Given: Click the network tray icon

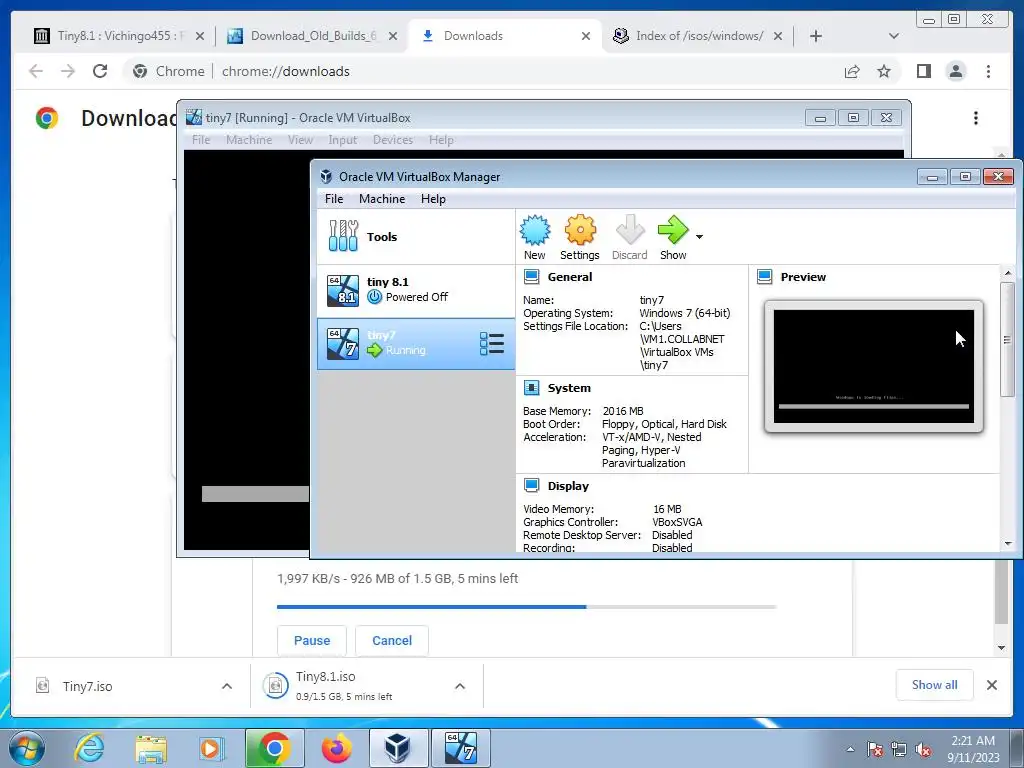Looking at the screenshot, I should click(899, 749).
